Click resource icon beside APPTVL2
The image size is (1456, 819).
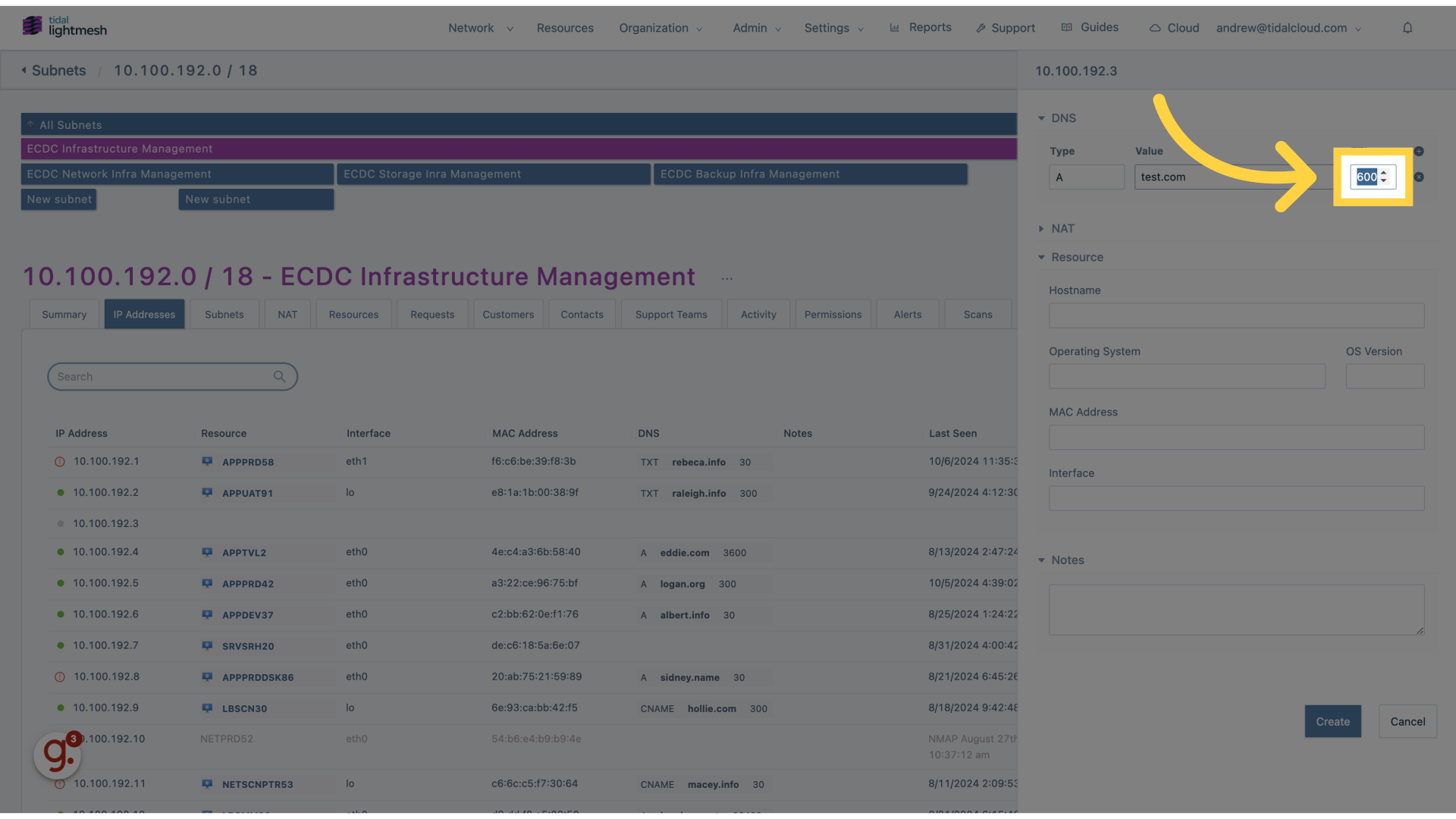coord(207,552)
